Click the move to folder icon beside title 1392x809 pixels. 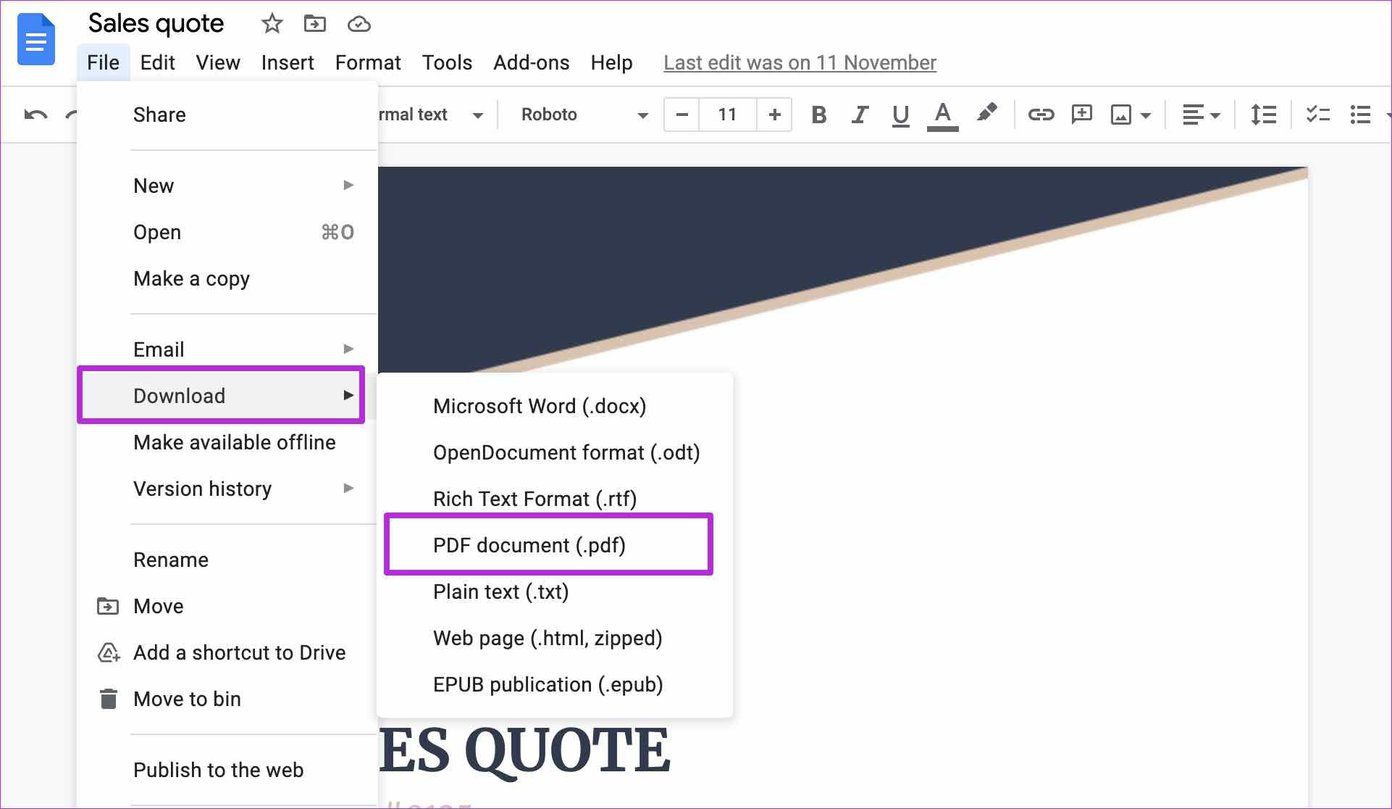pos(315,23)
